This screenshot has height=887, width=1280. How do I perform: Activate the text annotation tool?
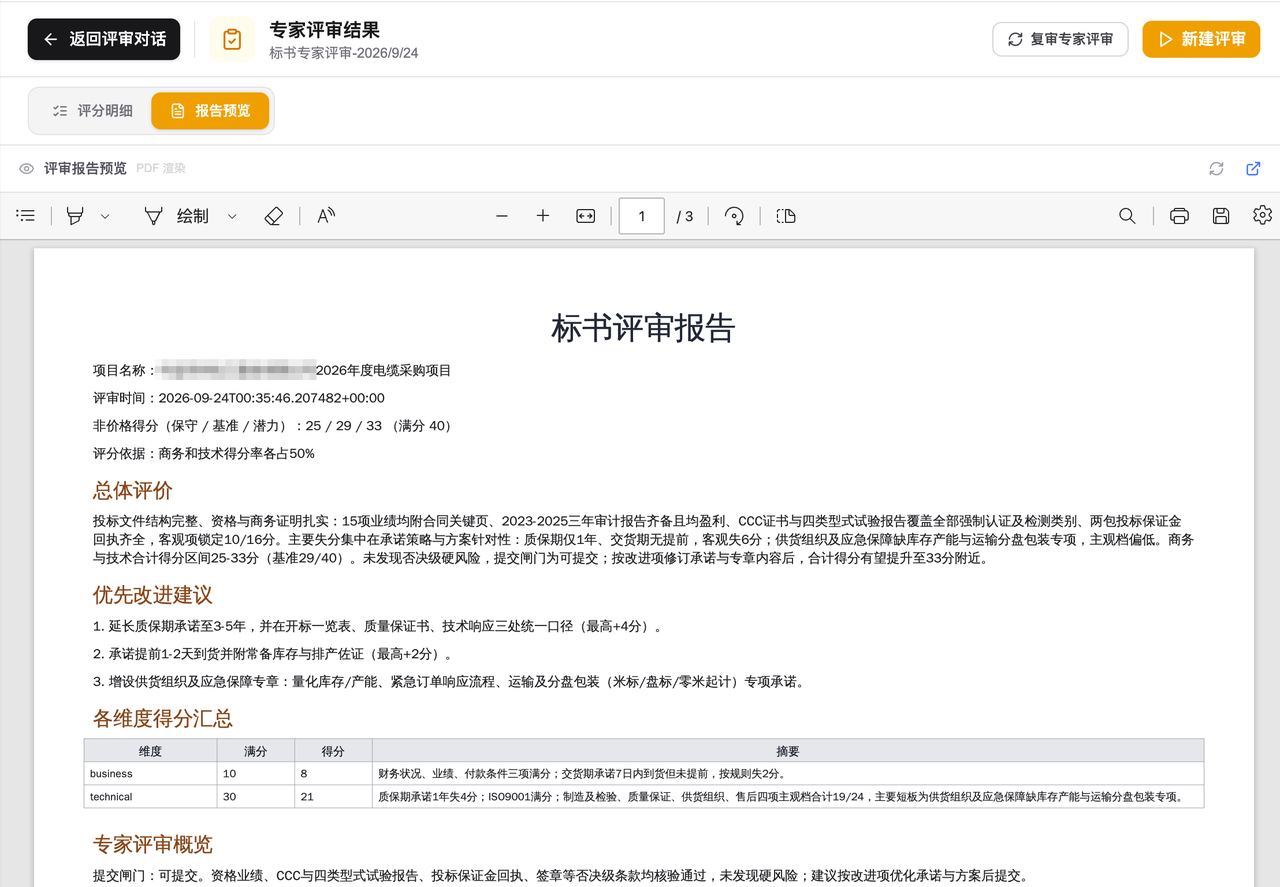[326, 216]
